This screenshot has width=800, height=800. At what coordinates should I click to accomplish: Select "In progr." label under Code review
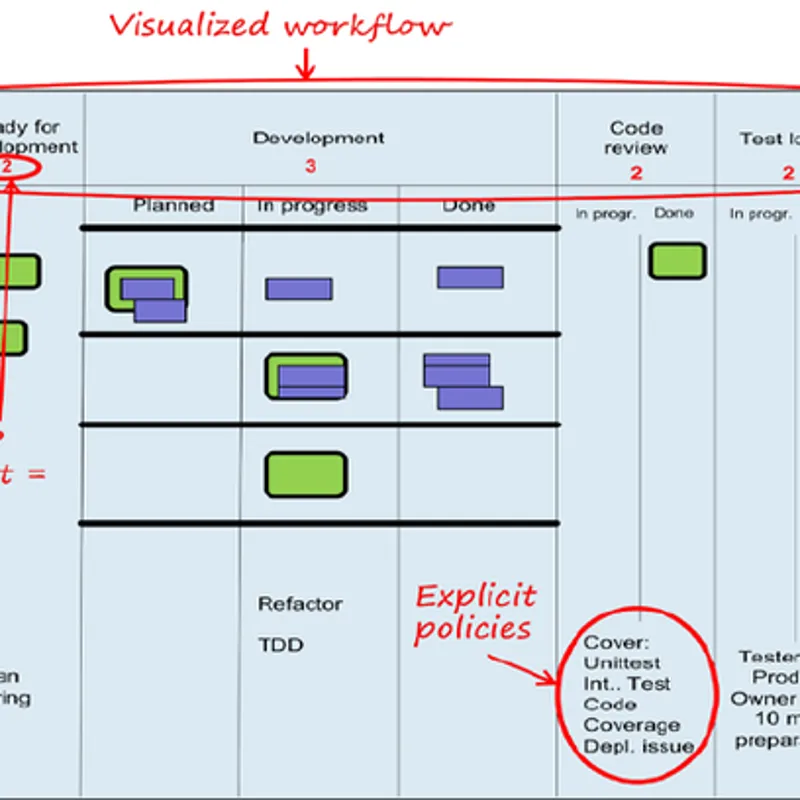(x=606, y=214)
